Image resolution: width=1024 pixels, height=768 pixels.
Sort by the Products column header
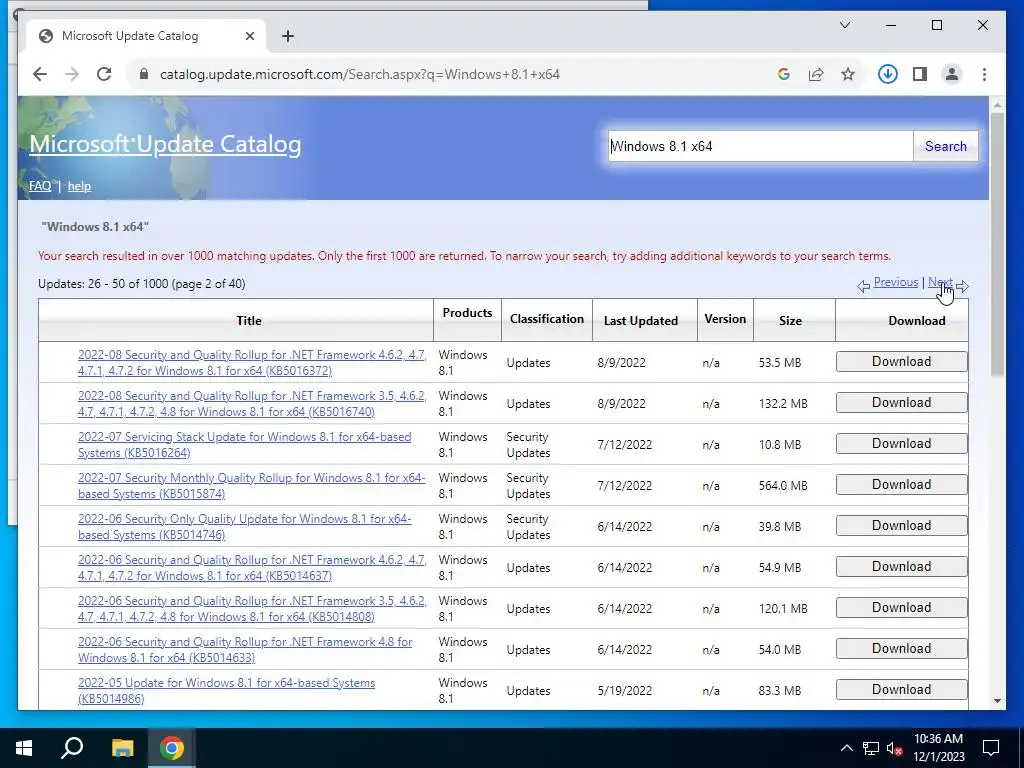point(467,313)
